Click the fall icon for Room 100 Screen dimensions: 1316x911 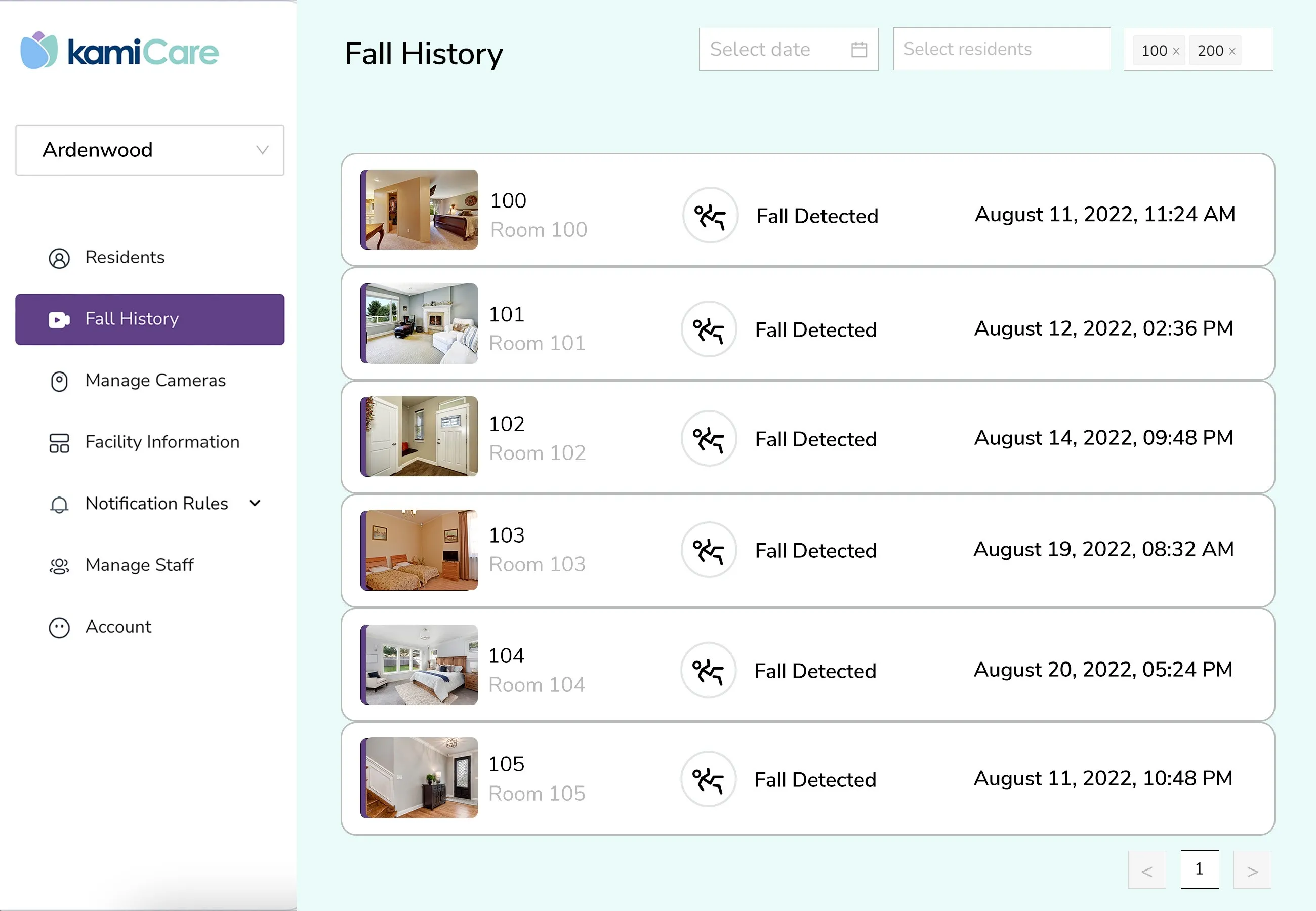710,216
